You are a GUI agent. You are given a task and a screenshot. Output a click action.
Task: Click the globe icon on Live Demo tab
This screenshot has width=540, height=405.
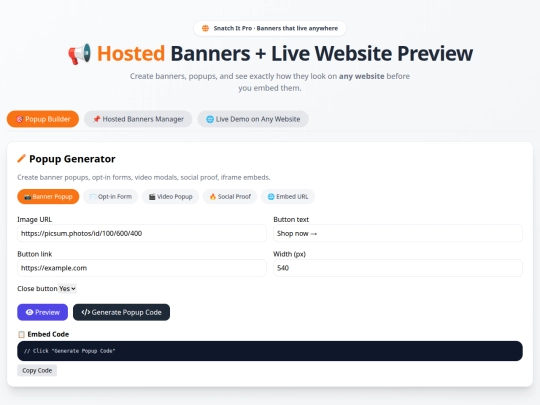coord(210,119)
